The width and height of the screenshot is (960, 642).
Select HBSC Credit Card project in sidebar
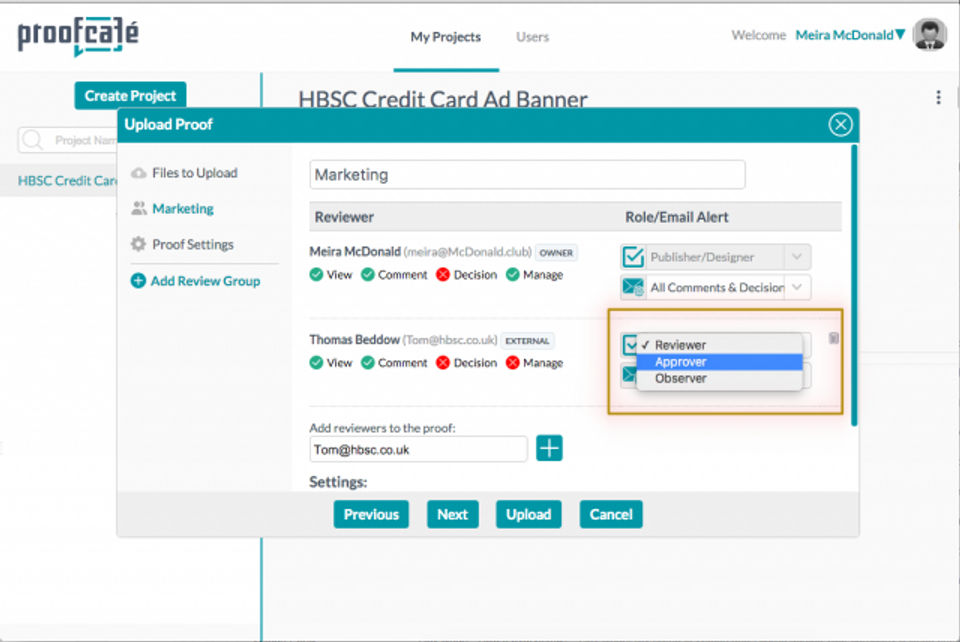[67, 181]
